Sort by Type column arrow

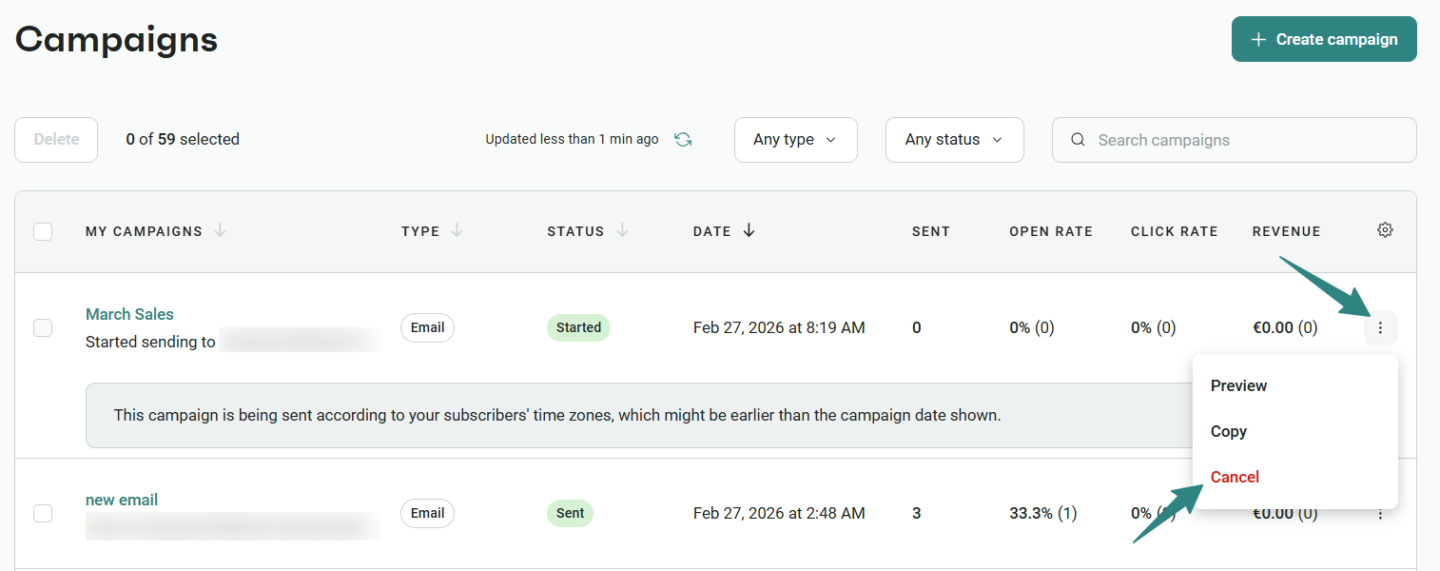pyautogui.click(x=457, y=231)
